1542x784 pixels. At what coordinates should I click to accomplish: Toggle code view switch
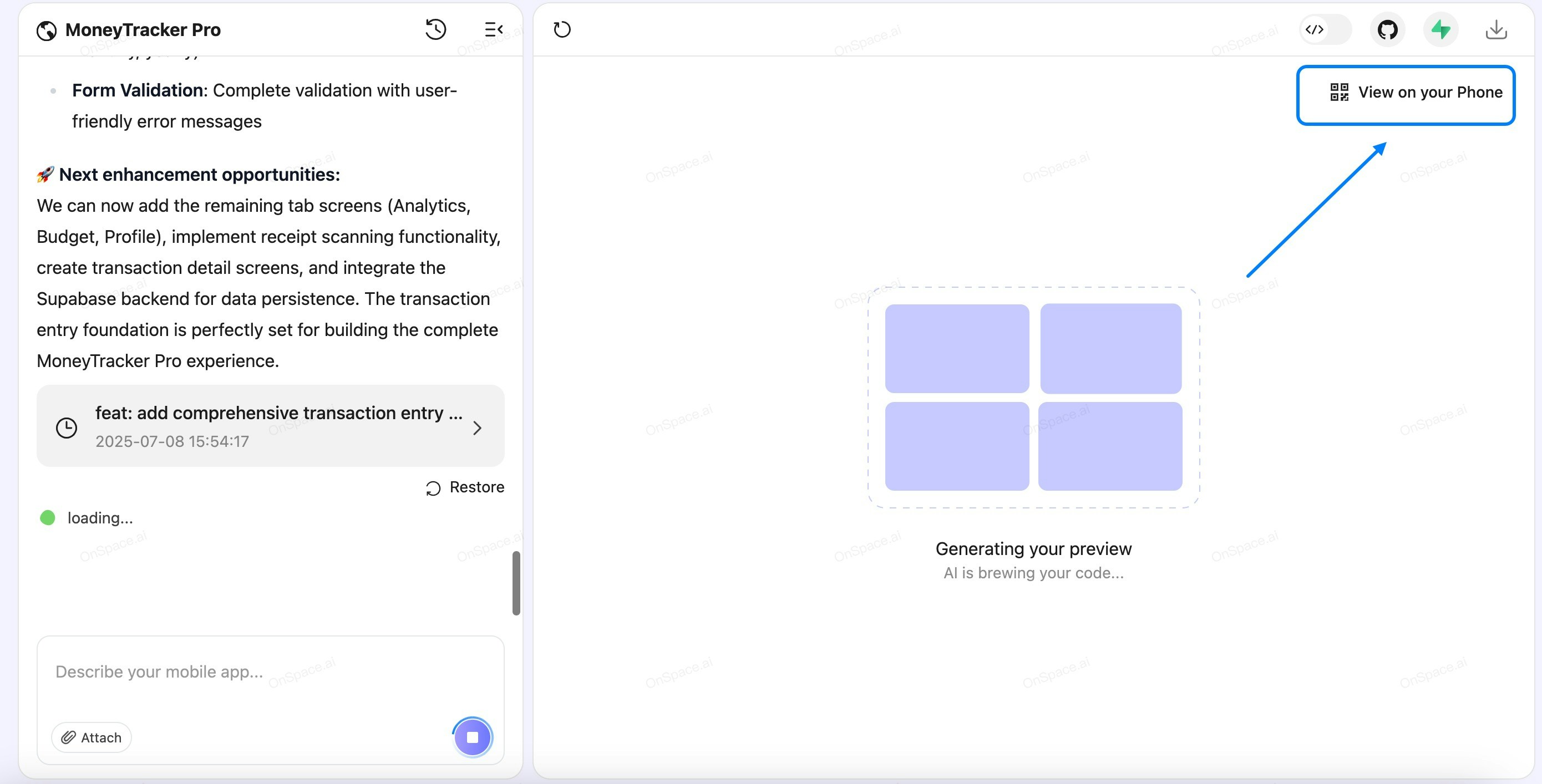click(x=1325, y=29)
